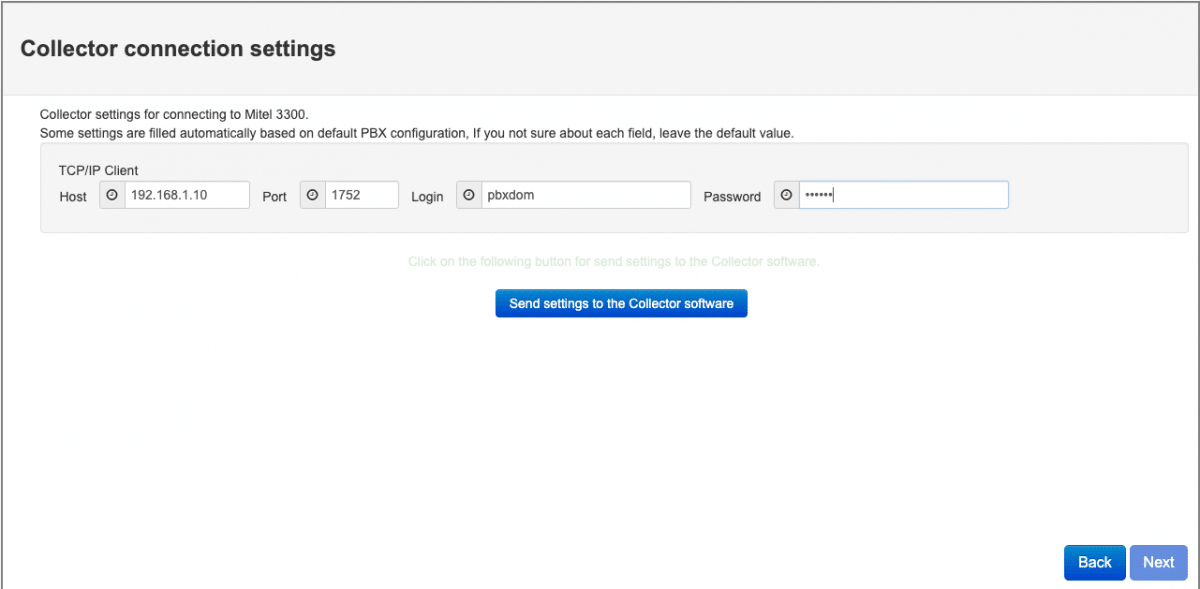Click the Port label text
Image resolution: width=1200 pixels, height=589 pixels.
275,197
